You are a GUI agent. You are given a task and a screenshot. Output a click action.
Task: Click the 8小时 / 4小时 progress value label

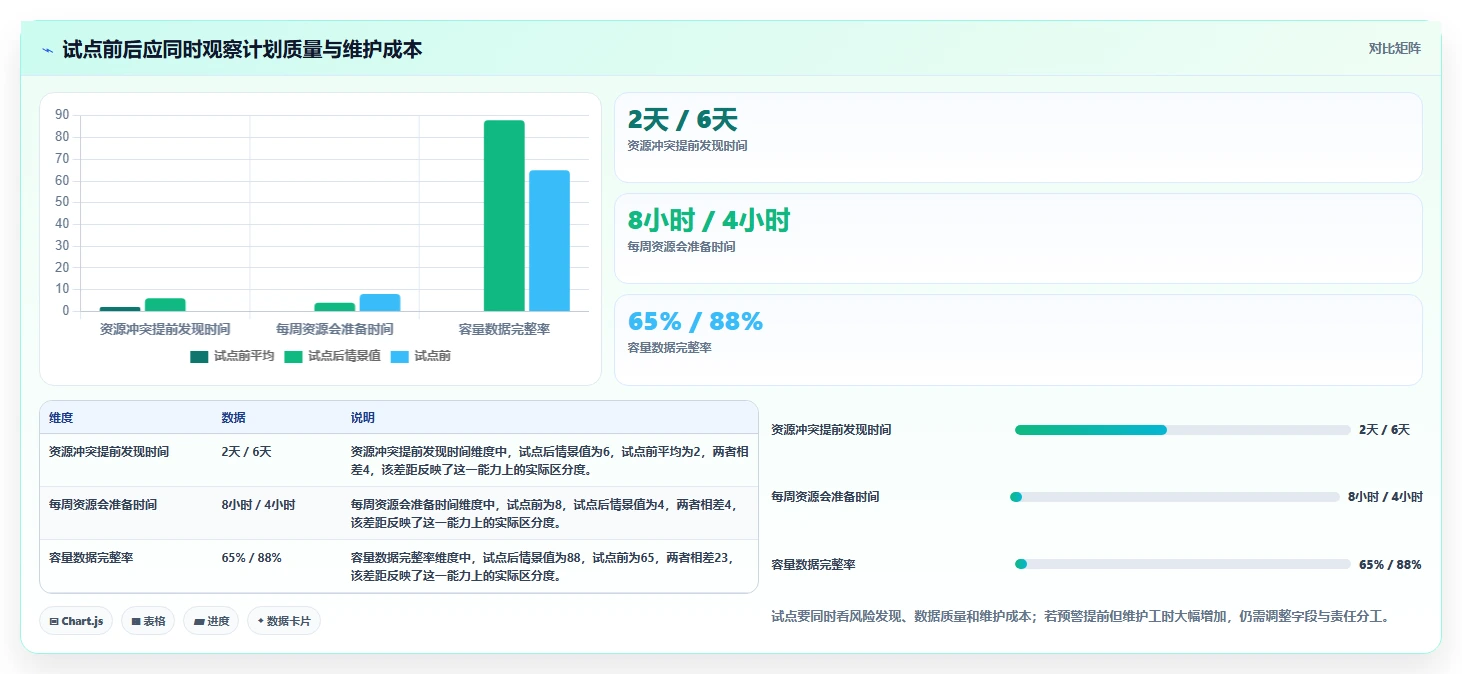click(1385, 497)
